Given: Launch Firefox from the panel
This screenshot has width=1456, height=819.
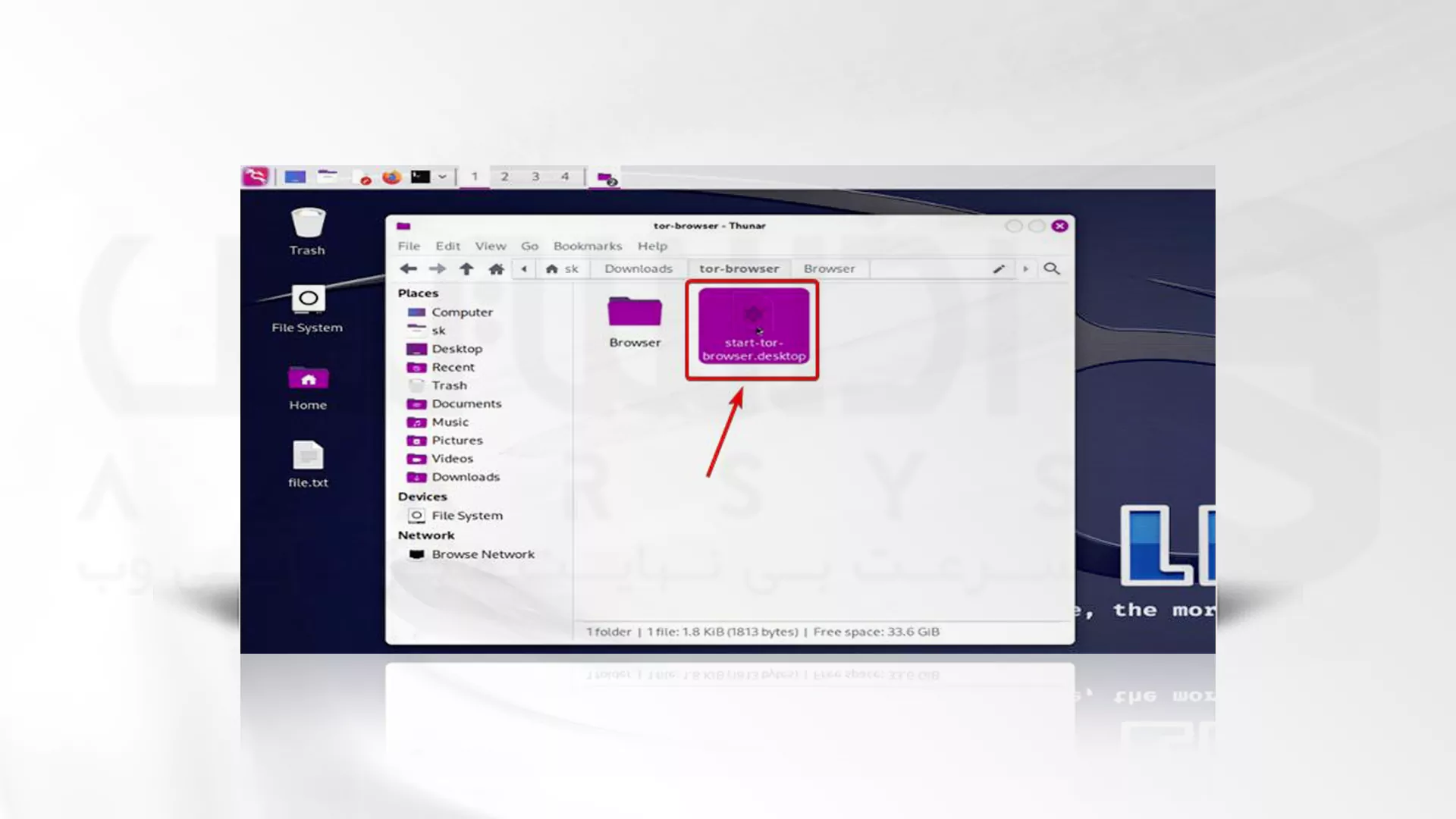Looking at the screenshot, I should (391, 177).
